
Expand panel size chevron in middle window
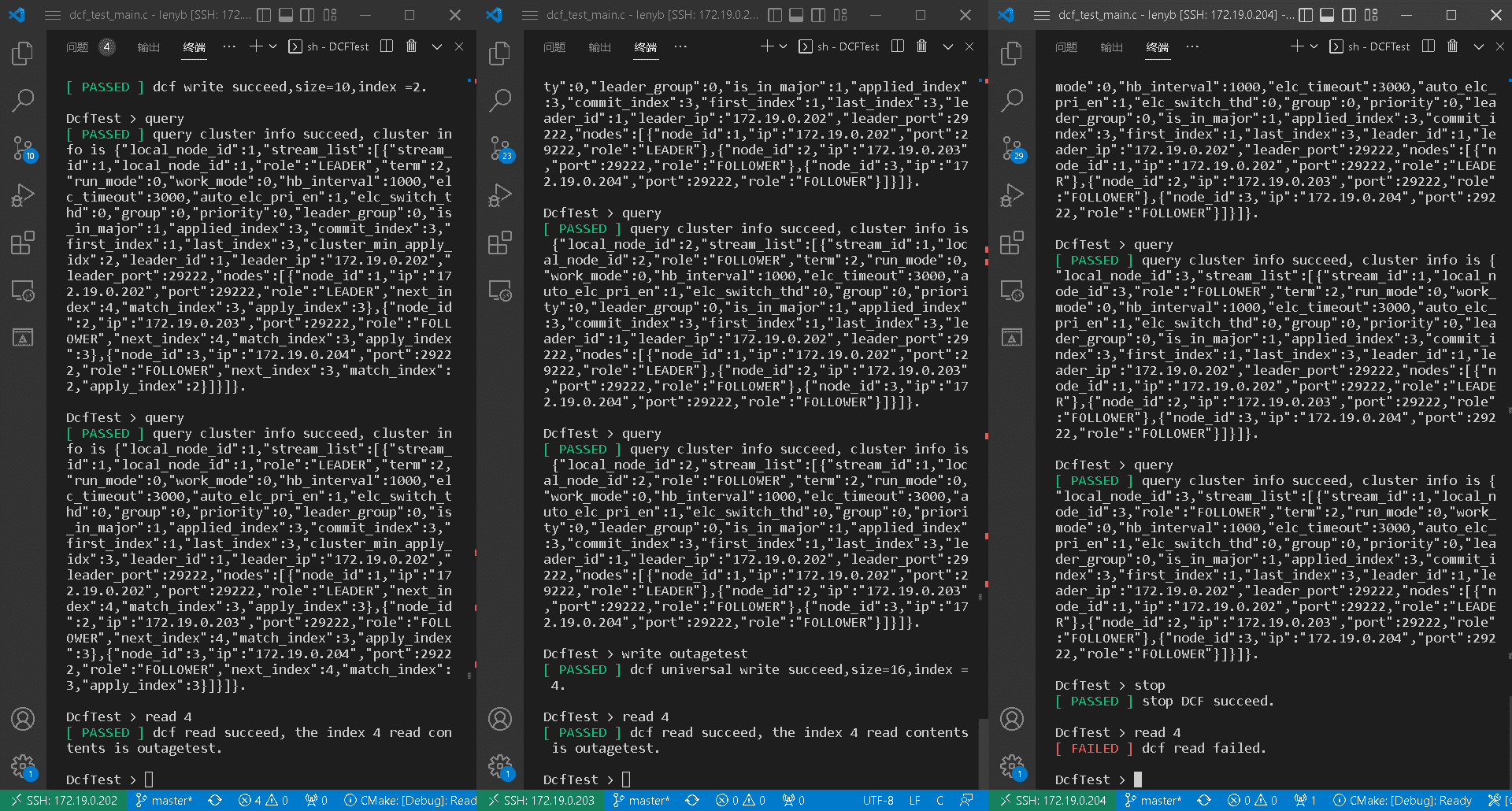pyautogui.click(x=948, y=46)
